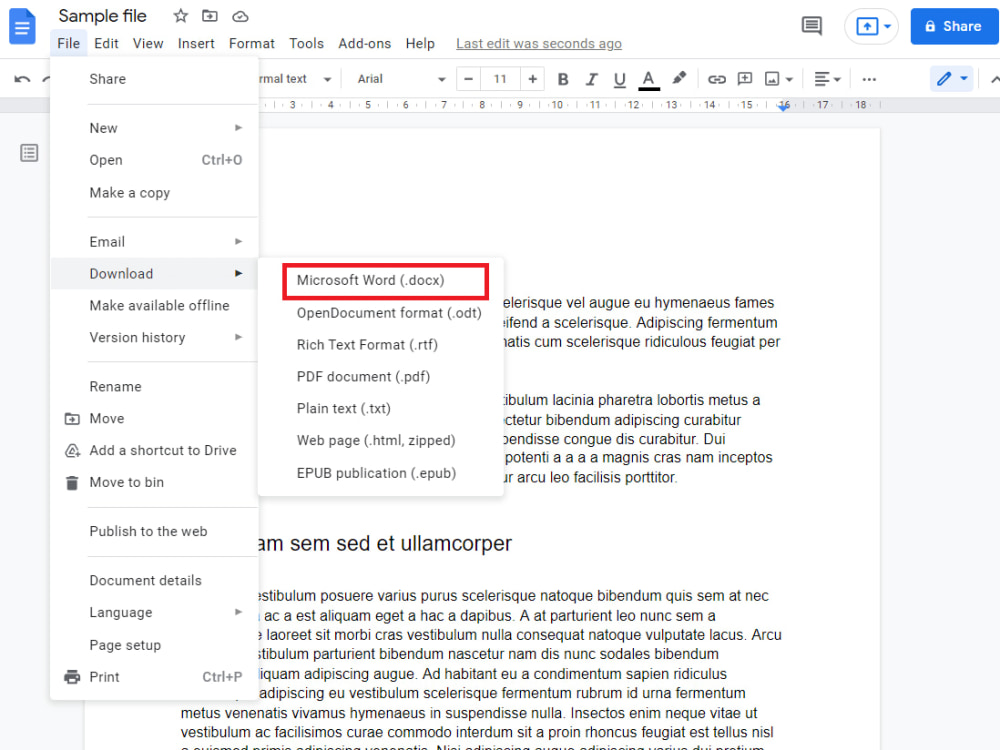Select Make available offline
This screenshot has height=750, width=1000.
point(154,305)
